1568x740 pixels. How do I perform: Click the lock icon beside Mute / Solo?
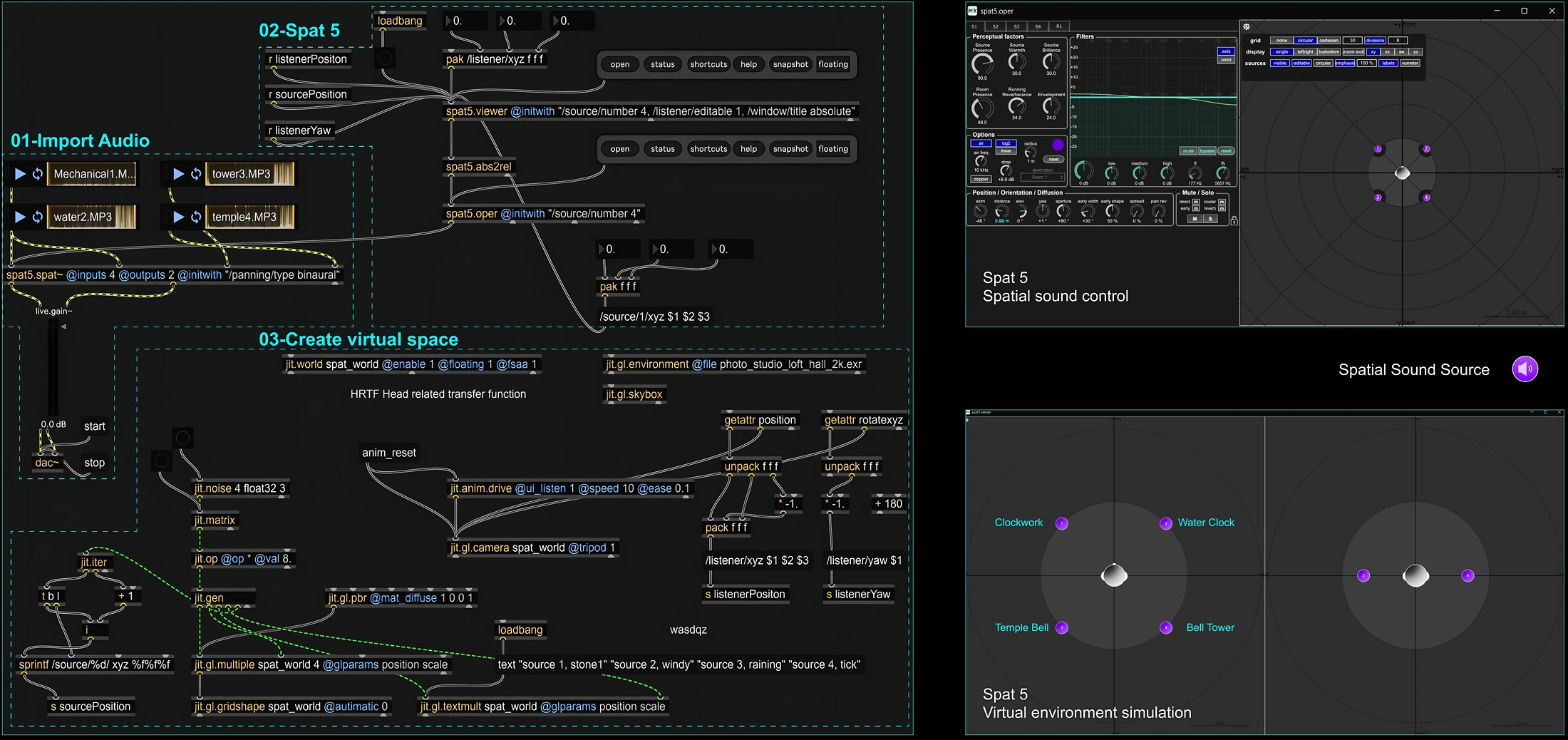click(x=1234, y=220)
